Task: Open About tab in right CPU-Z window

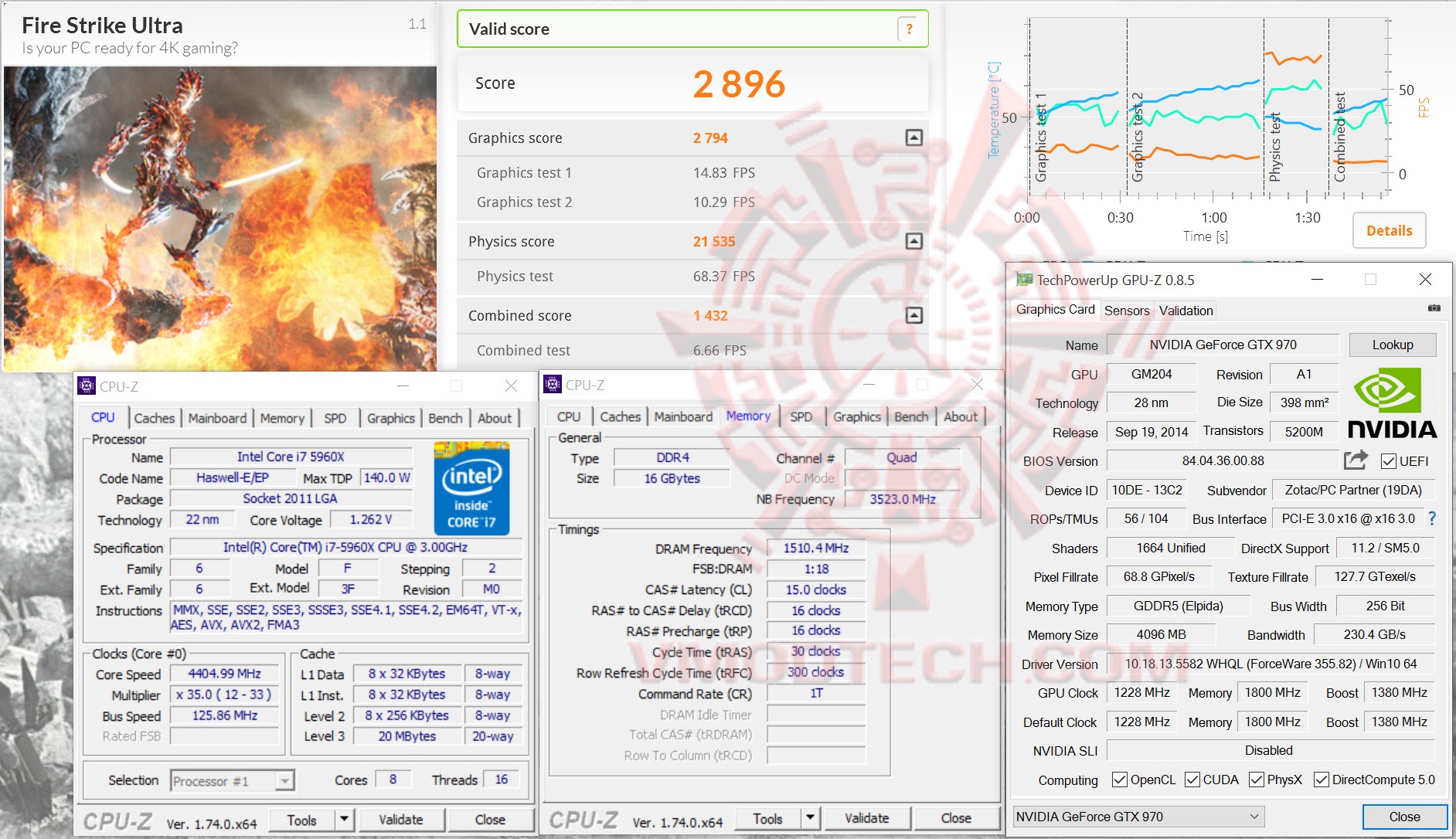Action: [961, 416]
